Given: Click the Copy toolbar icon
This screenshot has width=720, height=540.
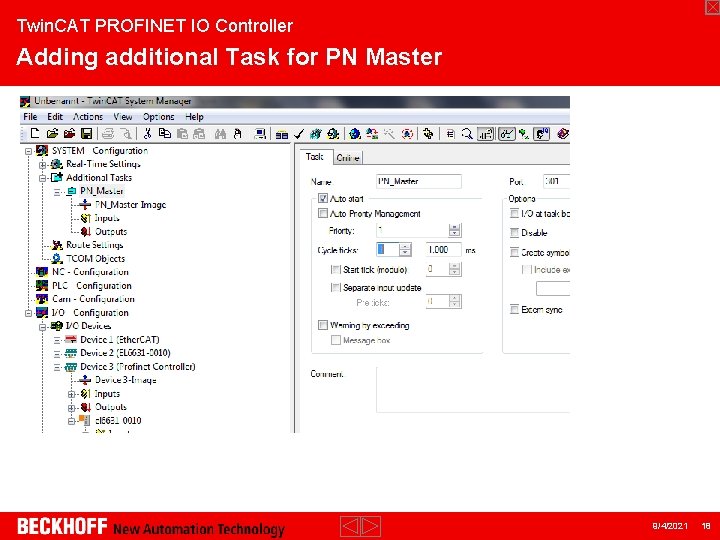Looking at the screenshot, I should (164, 134).
